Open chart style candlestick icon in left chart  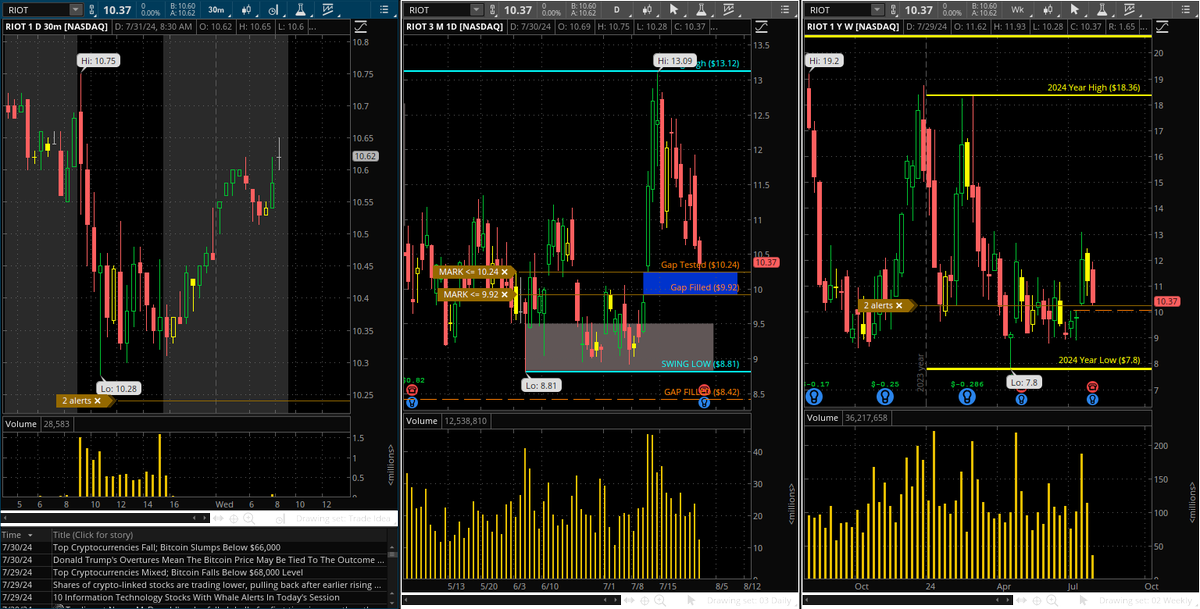tap(247, 10)
